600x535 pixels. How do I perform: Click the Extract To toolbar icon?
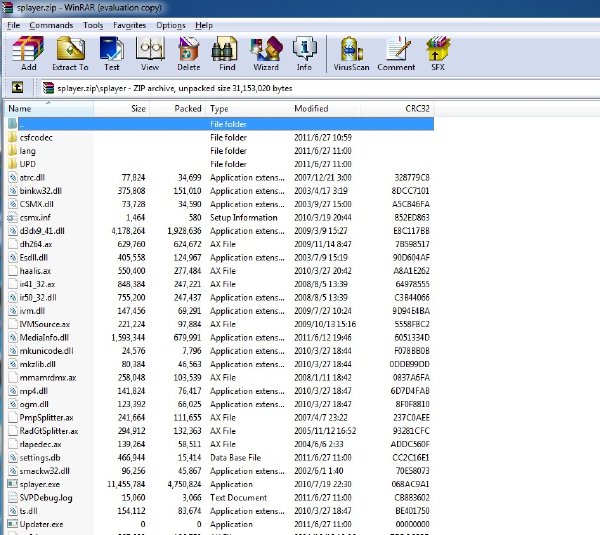click(x=70, y=49)
